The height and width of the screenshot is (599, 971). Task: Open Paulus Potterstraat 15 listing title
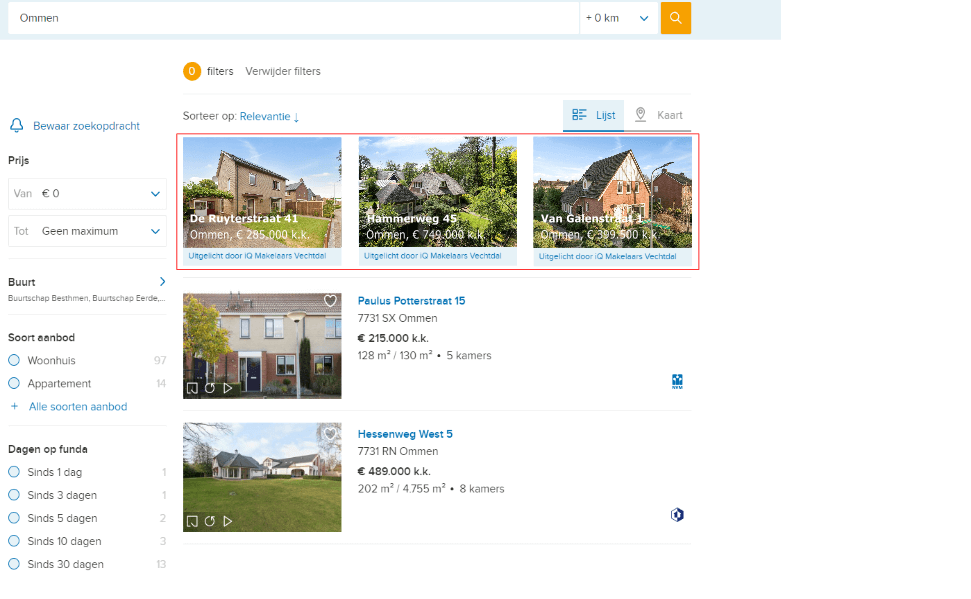pyautogui.click(x=411, y=301)
